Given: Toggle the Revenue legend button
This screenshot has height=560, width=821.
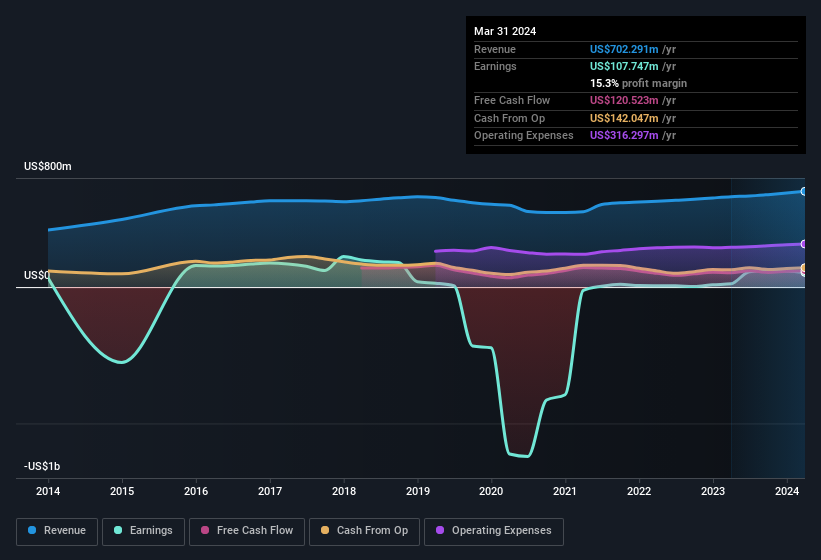Looking at the screenshot, I should click(57, 531).
